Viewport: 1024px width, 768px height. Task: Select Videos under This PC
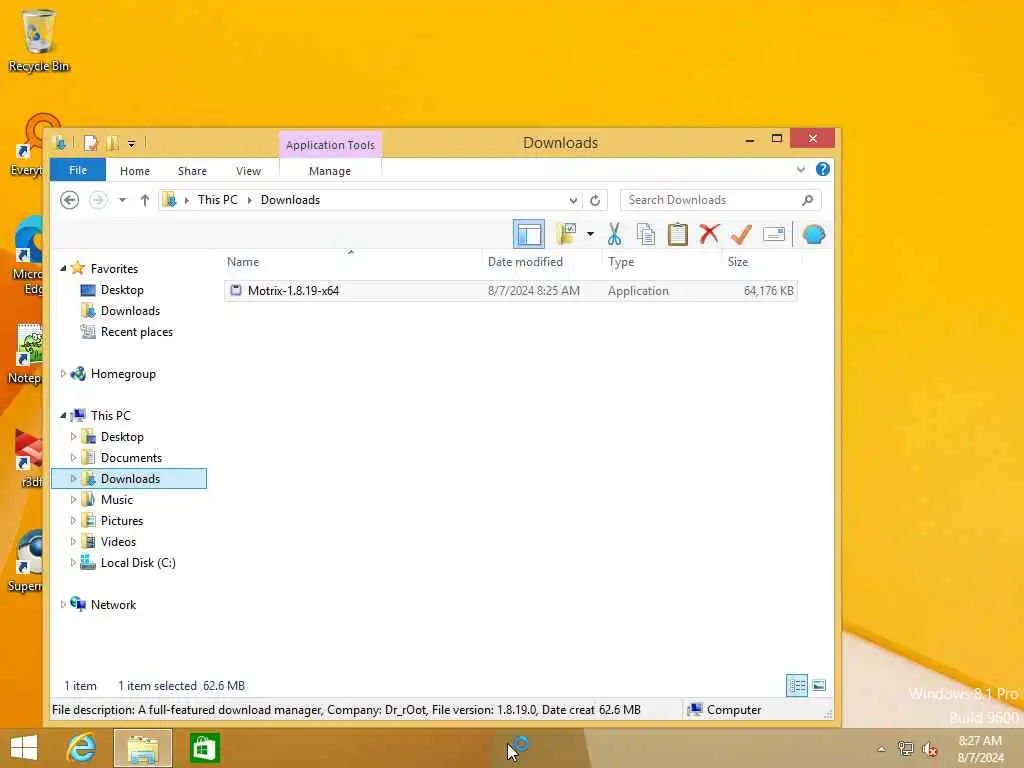click(x=118, y=541)
